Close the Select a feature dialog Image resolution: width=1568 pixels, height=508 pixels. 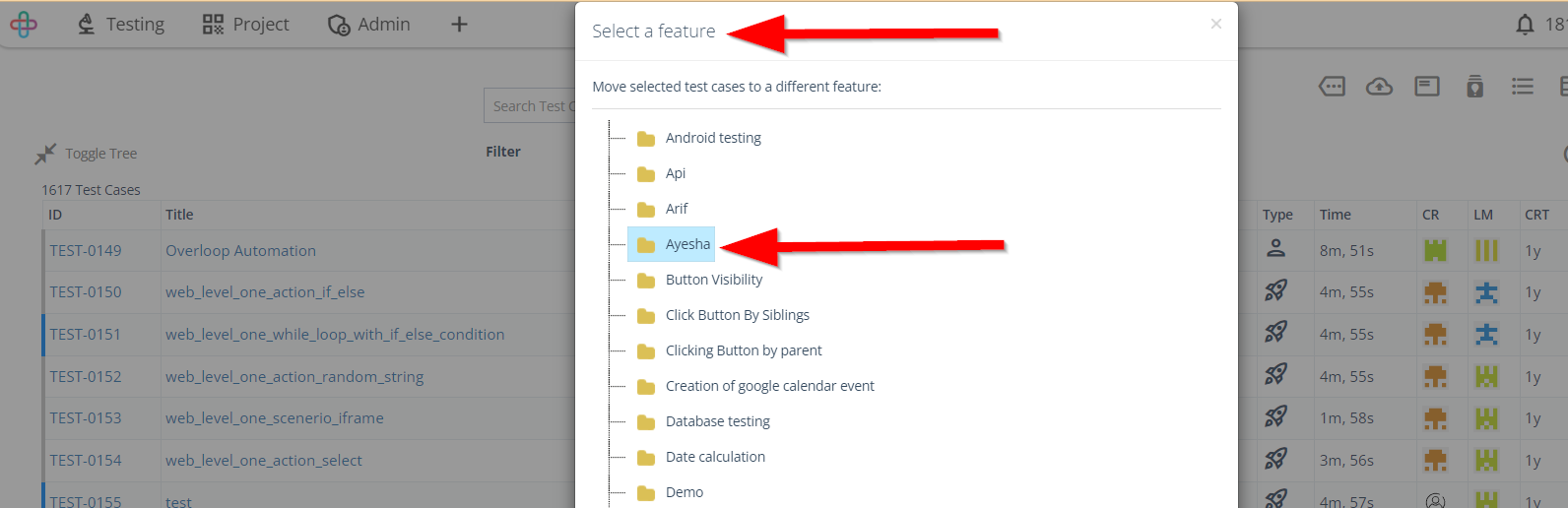[x=1216, y=24]
